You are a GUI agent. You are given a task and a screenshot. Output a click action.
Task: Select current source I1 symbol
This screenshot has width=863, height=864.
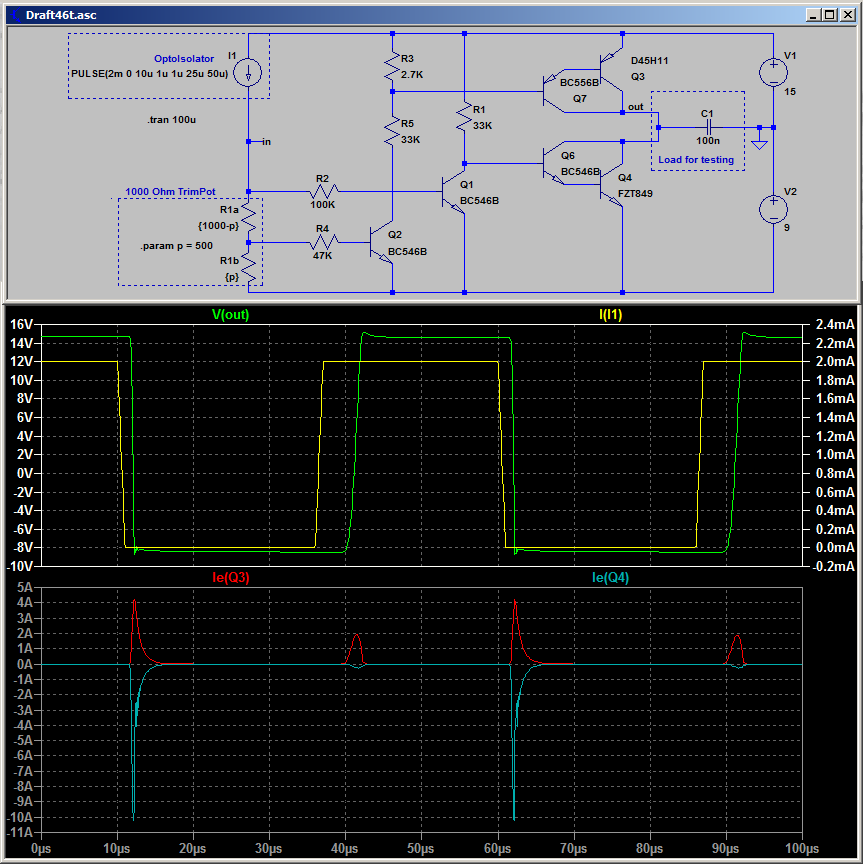point(248,73)
